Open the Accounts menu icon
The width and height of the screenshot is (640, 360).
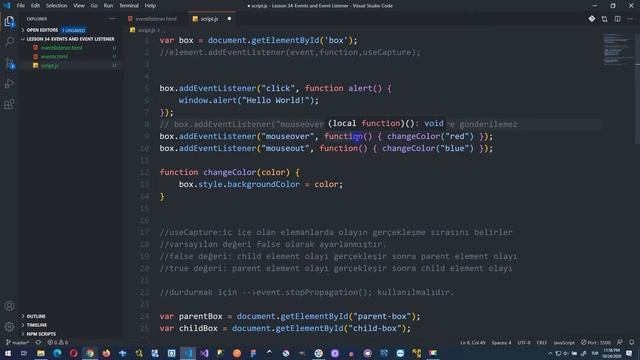(9, 306)
